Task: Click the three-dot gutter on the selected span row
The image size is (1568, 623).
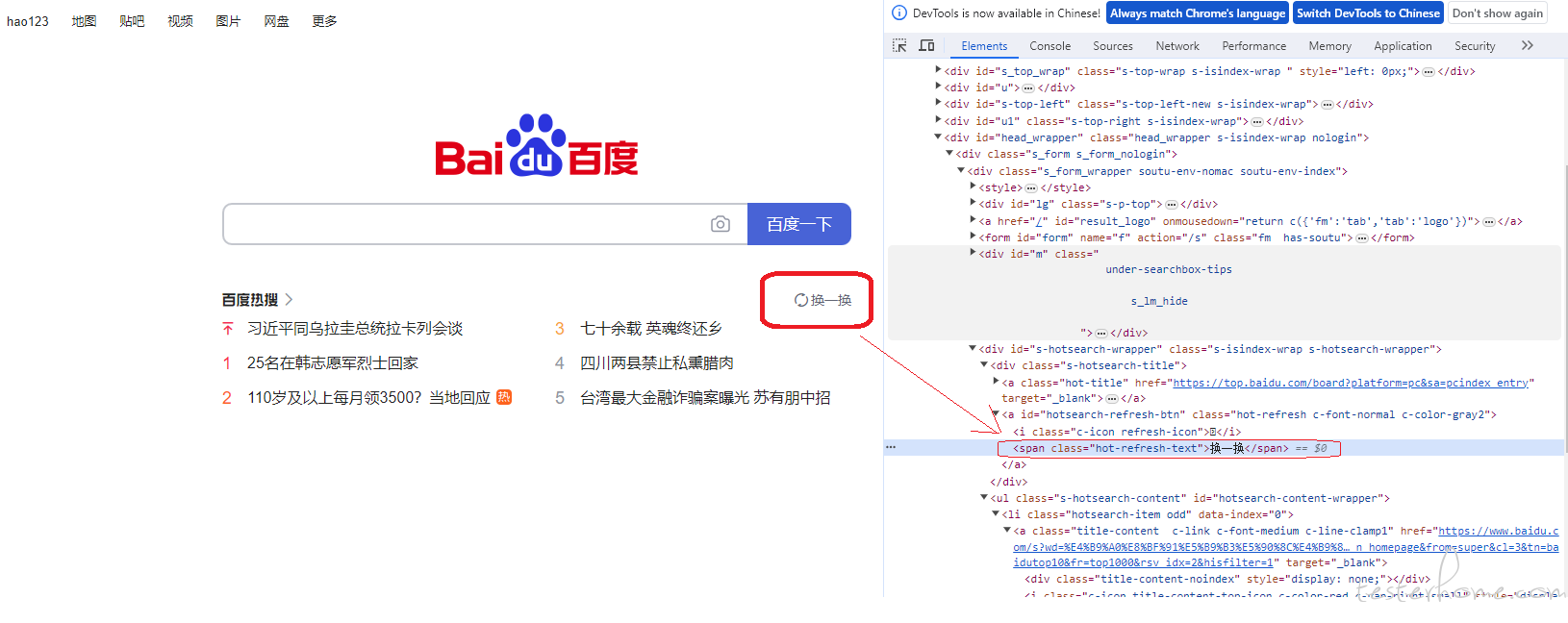Action: 891,448
